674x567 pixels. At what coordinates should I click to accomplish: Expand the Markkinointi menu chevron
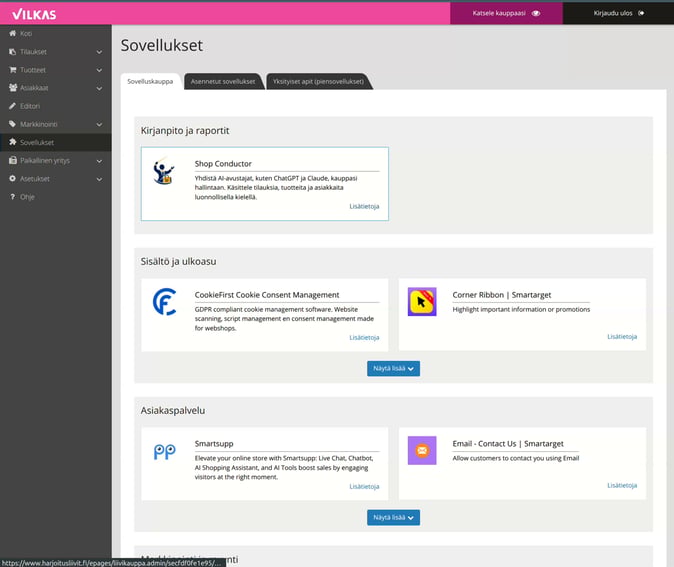click(x=99, y=124)
